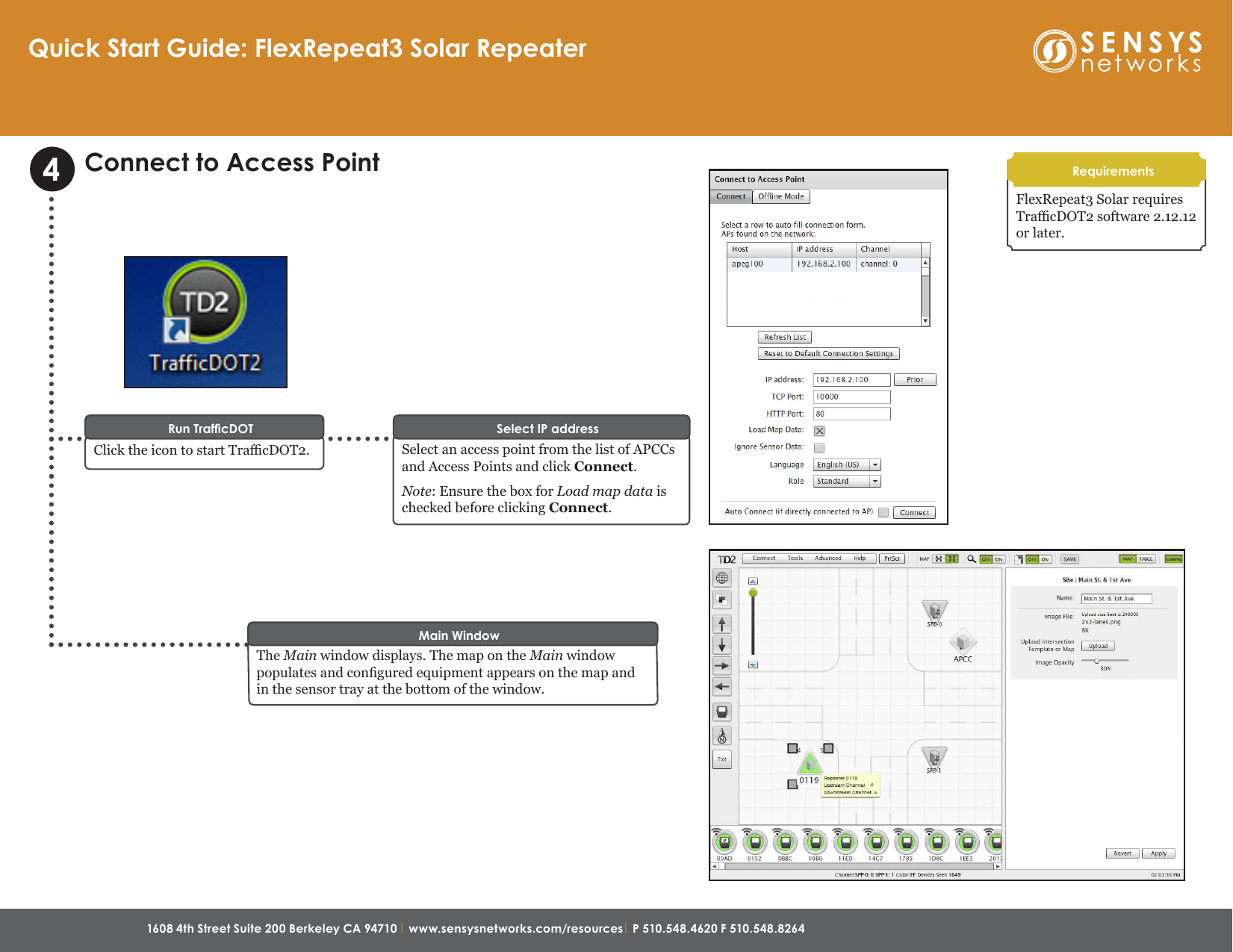Click the globe icon in TD2 sidebar

[722, 578]
